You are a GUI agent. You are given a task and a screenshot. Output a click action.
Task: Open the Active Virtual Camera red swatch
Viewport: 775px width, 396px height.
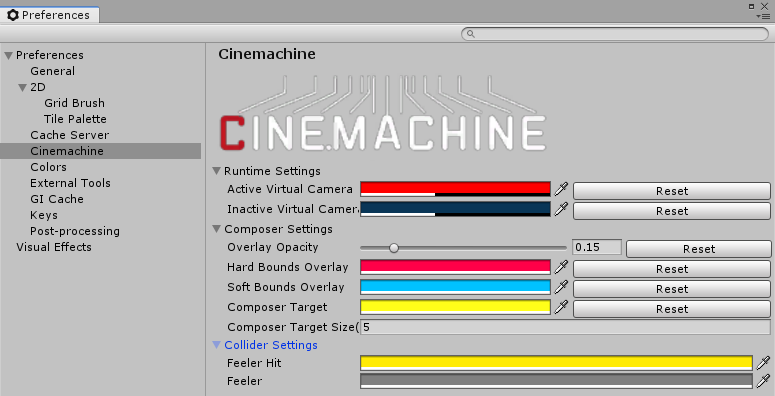click(x=455, y=189)
